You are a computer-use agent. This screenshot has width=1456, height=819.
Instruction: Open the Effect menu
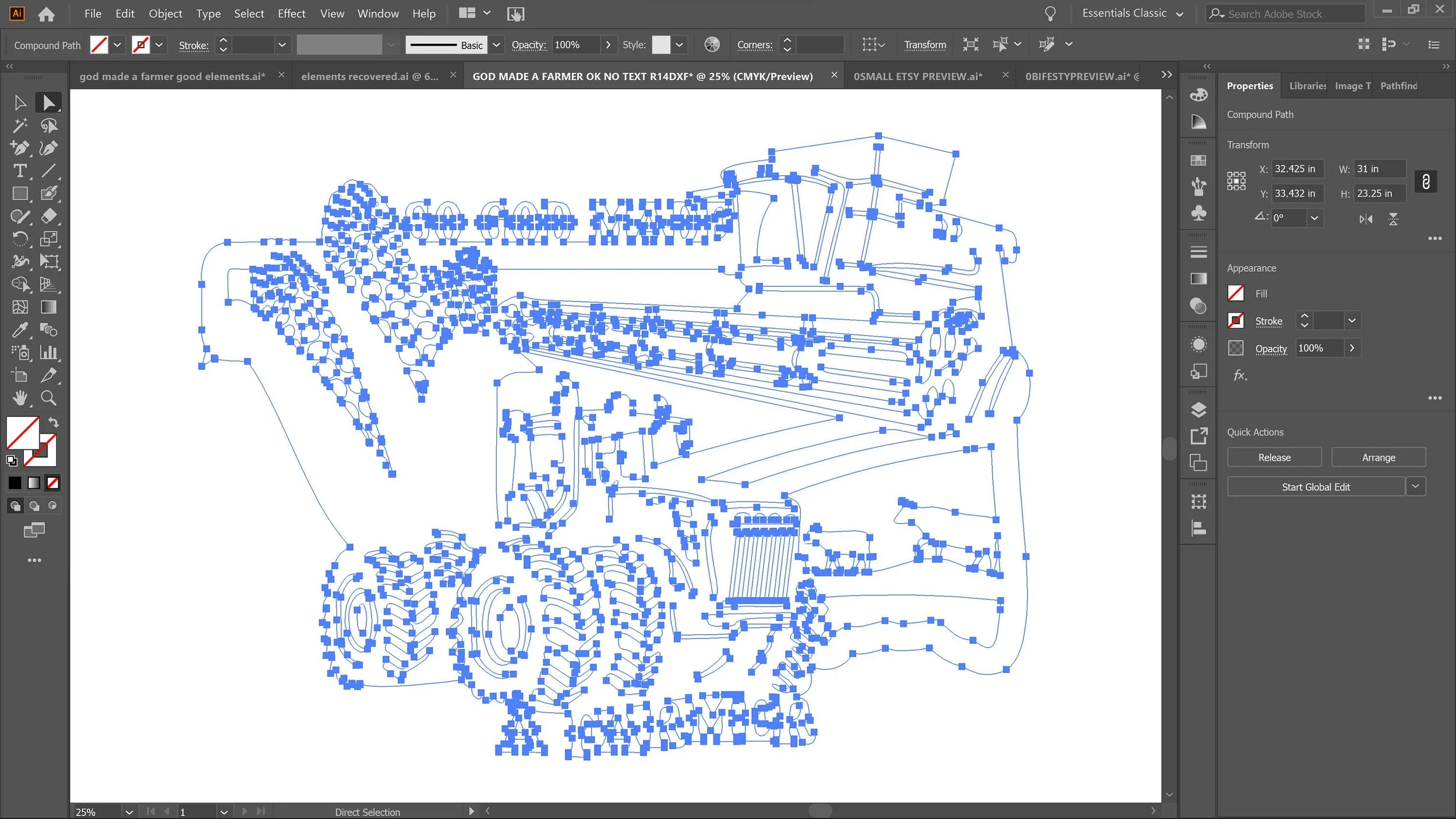point(291,13)
